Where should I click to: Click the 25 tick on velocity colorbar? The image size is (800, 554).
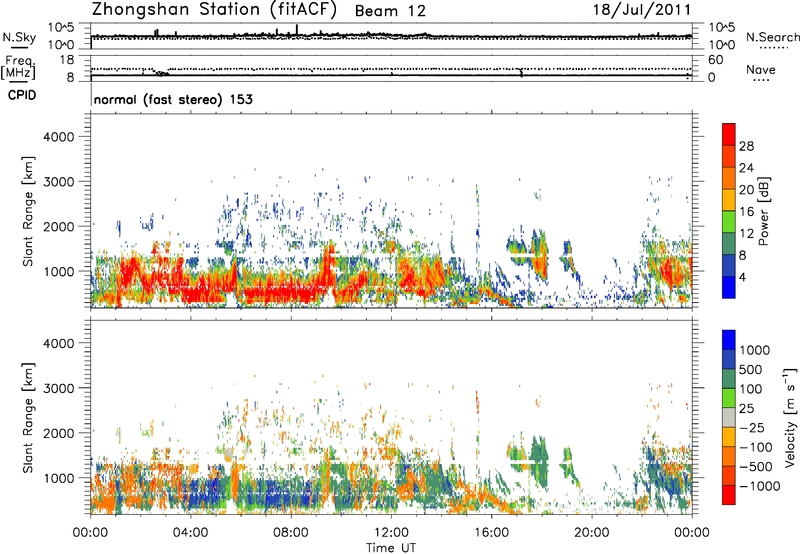click(x=747, y=409)
